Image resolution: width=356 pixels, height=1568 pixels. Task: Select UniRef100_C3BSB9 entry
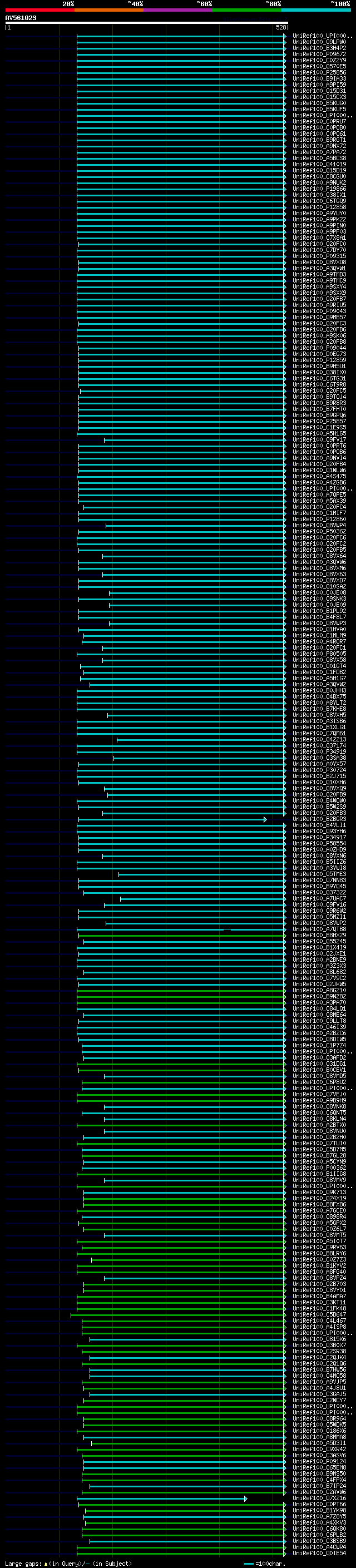pos(319,1541)
